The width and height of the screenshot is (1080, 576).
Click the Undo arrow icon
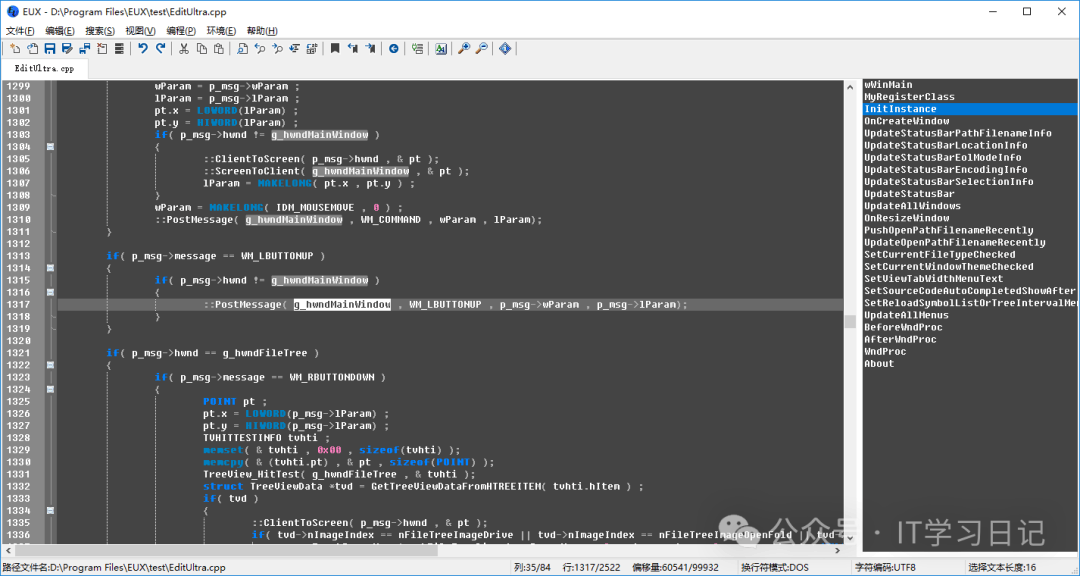[143, 48]
